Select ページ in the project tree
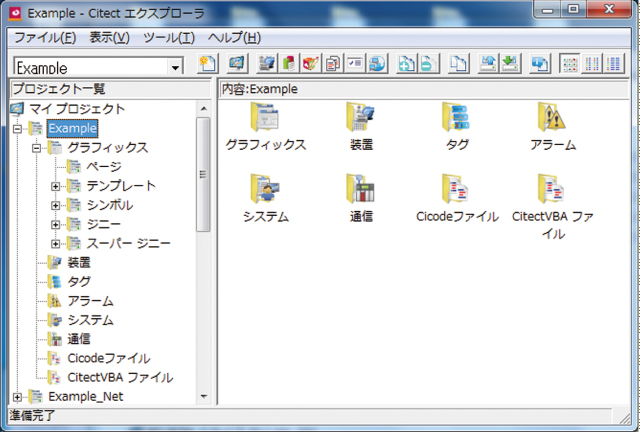 (104, 167)
